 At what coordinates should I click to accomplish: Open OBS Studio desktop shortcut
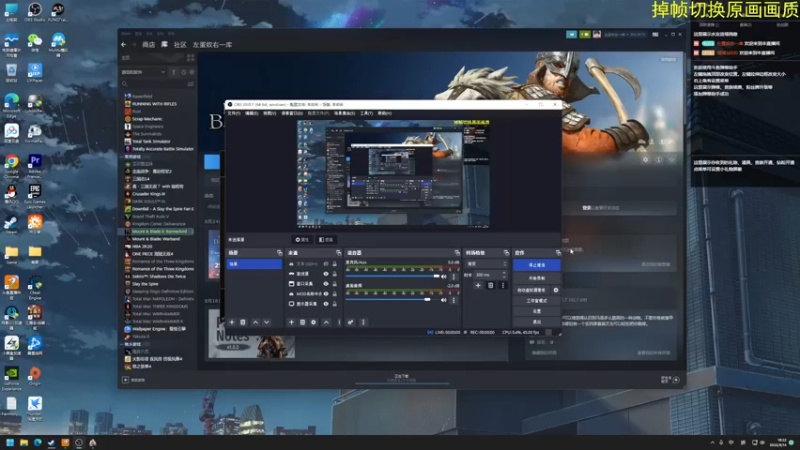pos(35,12)
